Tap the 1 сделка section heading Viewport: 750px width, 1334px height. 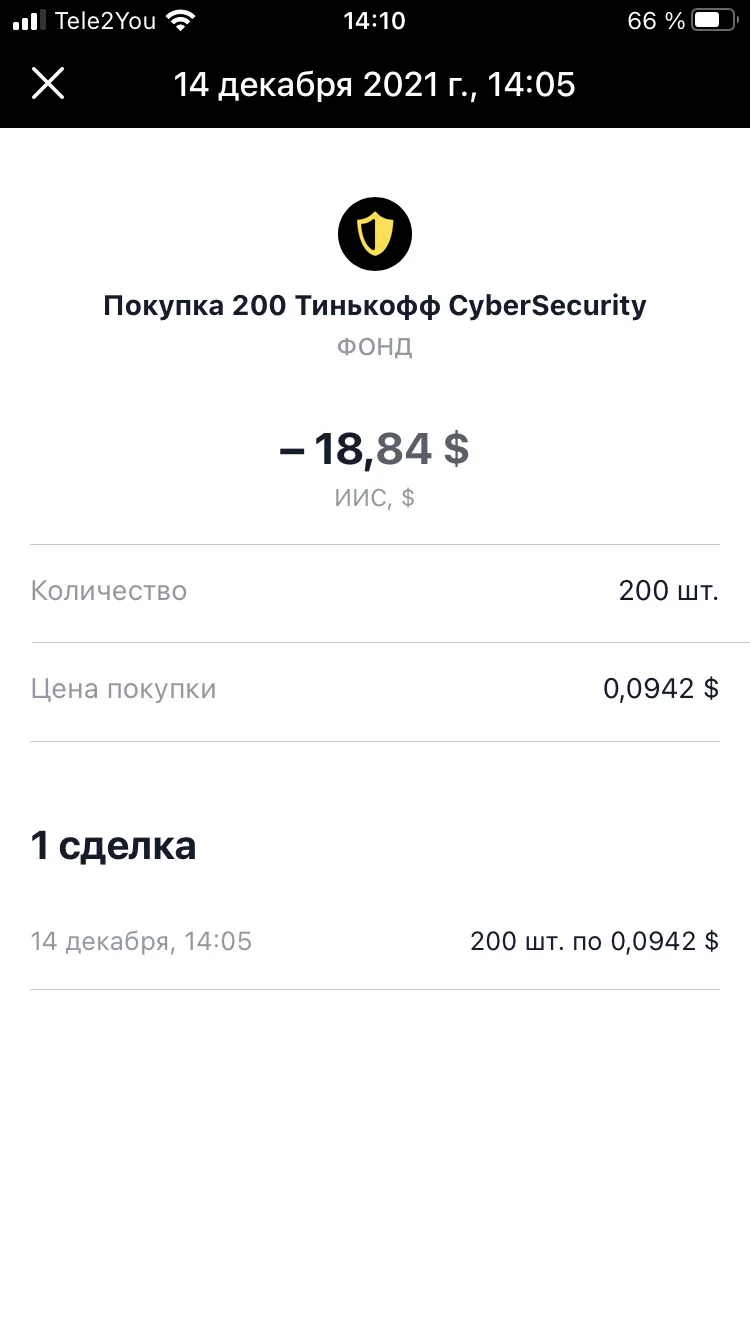(x=113, y=846)
